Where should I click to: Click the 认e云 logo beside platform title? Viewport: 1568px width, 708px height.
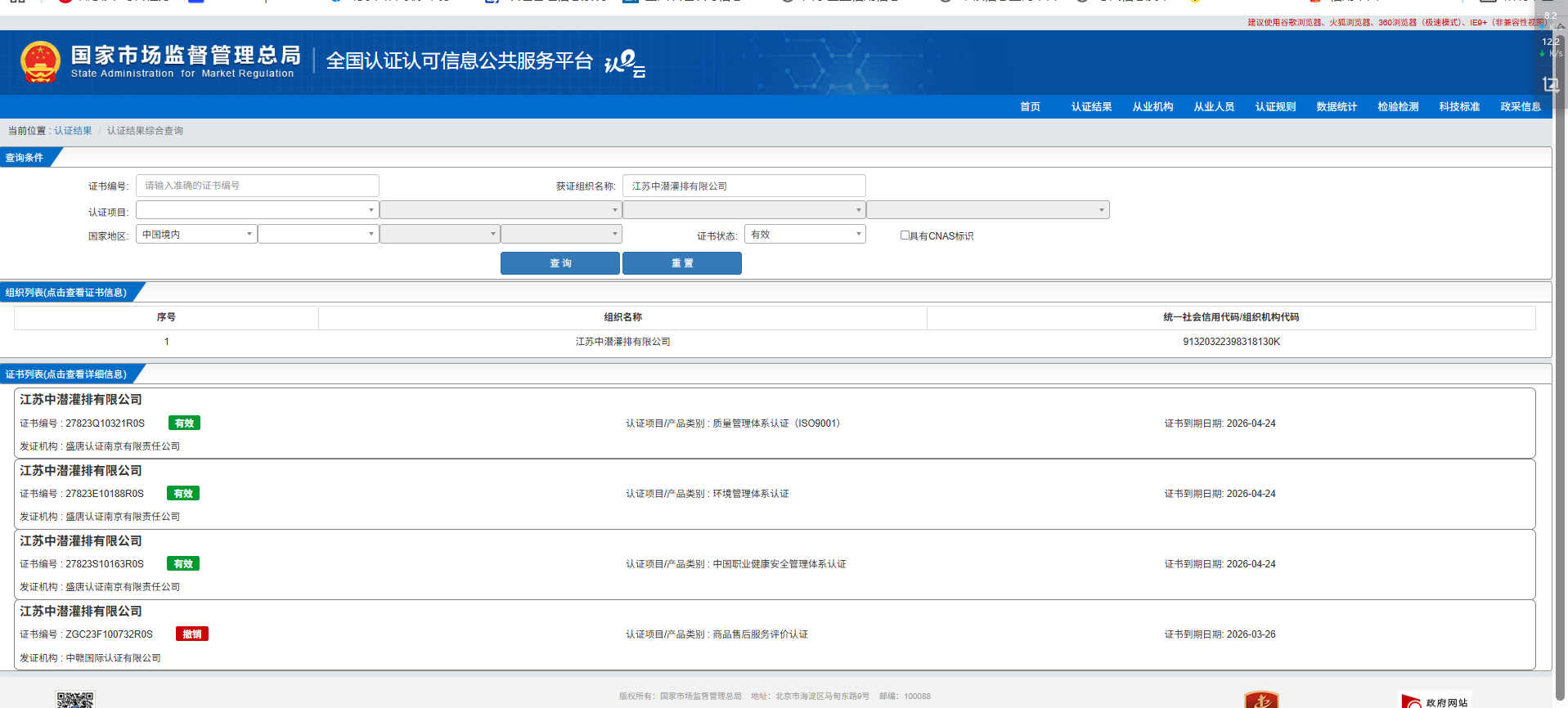coord(625,63)
